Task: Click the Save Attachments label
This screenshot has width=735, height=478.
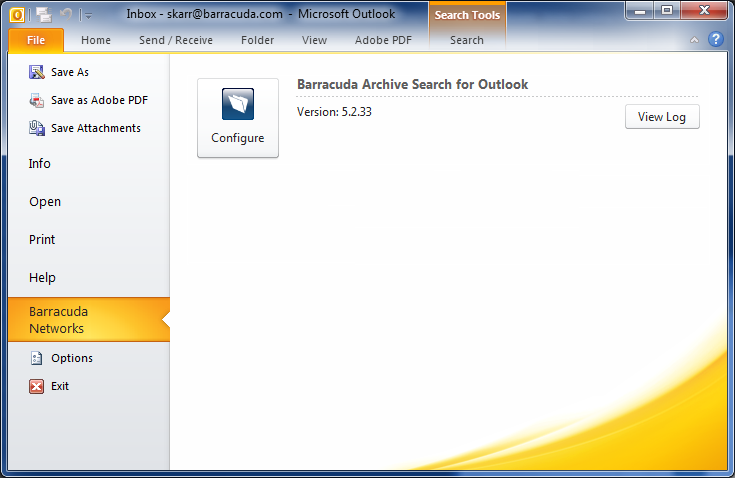Action: click(x=96, y=128)
